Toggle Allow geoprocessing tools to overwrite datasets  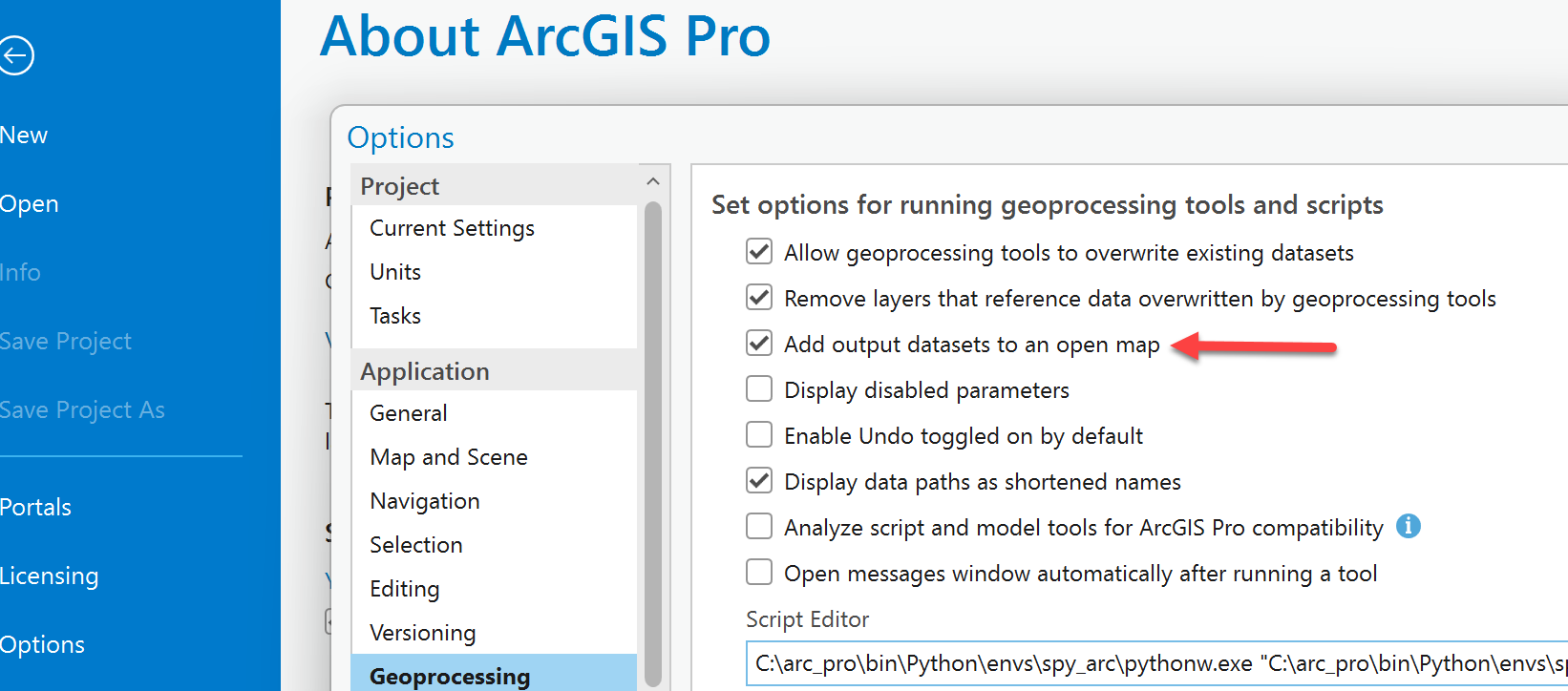759,252
